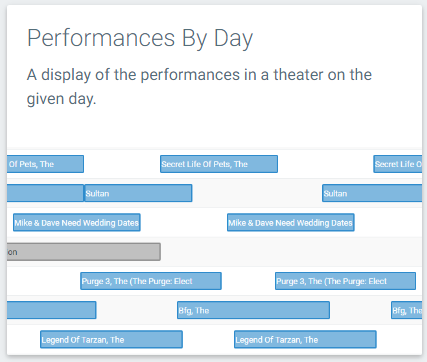427x362 pixels.
Task: Click unlabeled blue block before 'Bfg, The'
Action: tap(52, 310)
